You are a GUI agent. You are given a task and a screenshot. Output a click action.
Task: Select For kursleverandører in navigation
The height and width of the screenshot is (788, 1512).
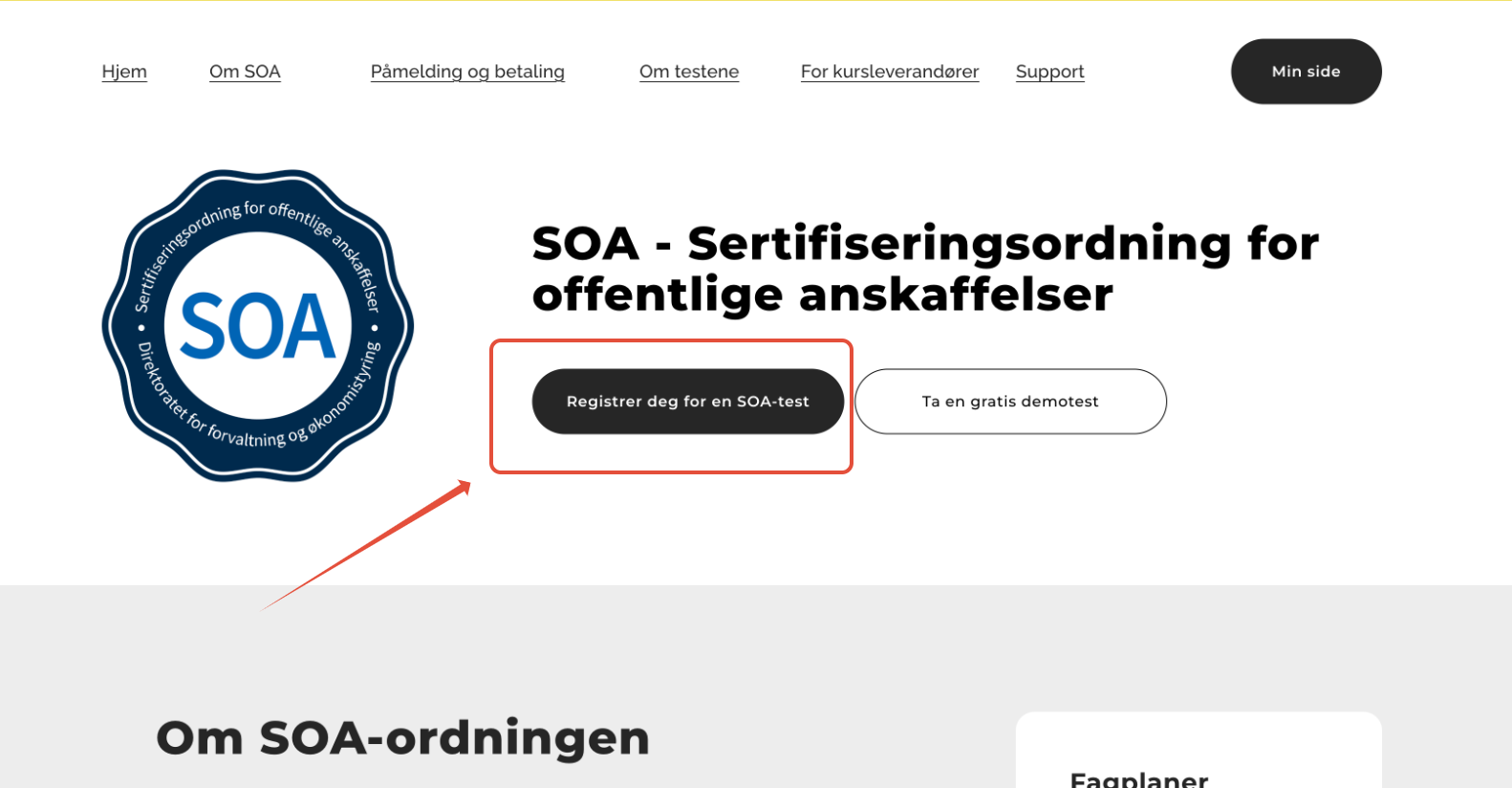[890, 72]
